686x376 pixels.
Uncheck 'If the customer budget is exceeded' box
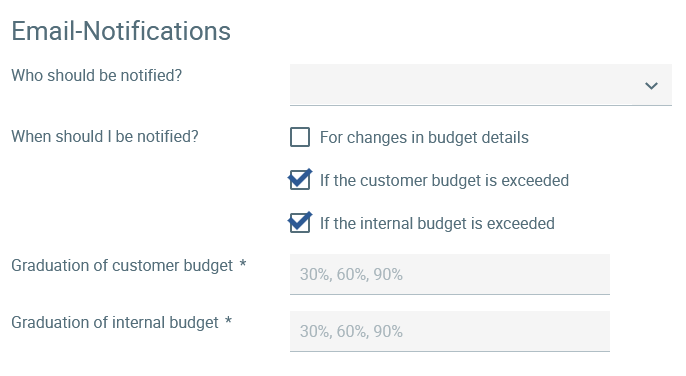click(300, 179)
